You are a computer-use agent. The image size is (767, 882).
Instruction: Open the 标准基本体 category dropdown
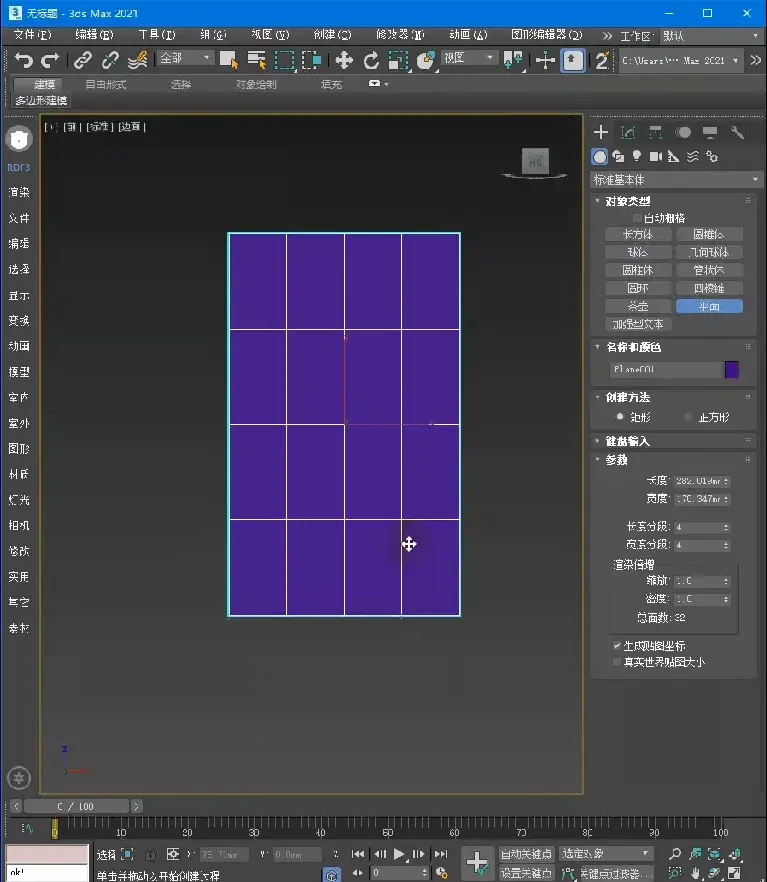(677, 180)
